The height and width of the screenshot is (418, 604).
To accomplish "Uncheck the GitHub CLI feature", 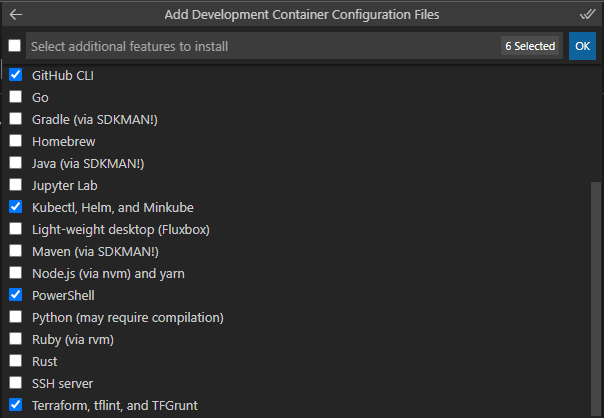I will pos(15,75).
